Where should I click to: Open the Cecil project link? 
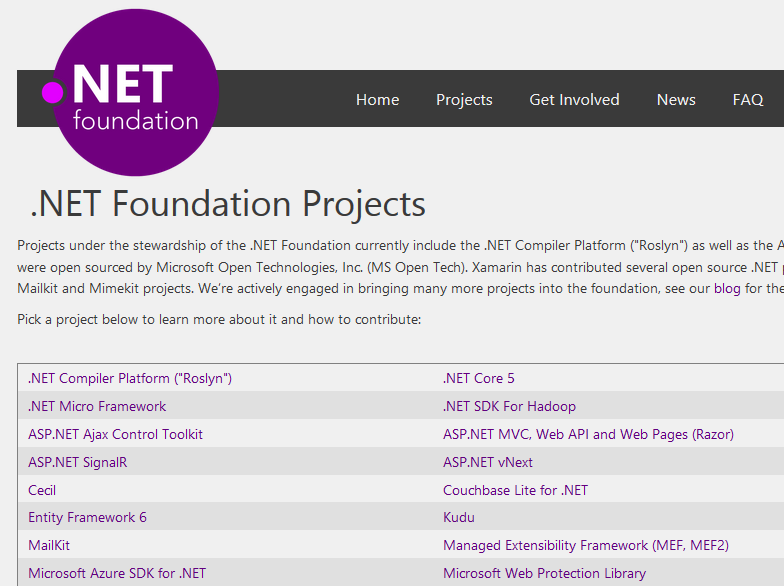tap(42, 490)
